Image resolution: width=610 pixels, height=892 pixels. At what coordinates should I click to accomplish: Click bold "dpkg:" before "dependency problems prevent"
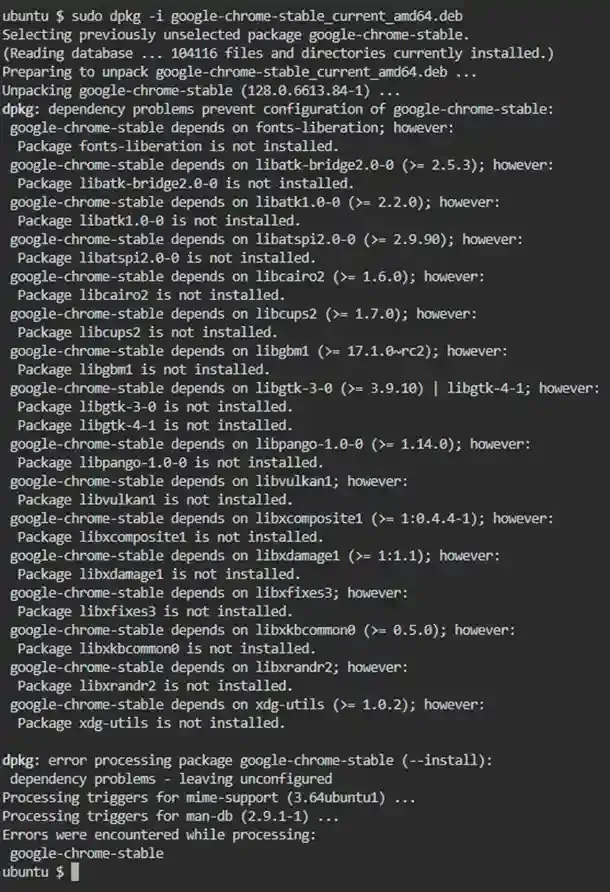click(x=23, y=109)
